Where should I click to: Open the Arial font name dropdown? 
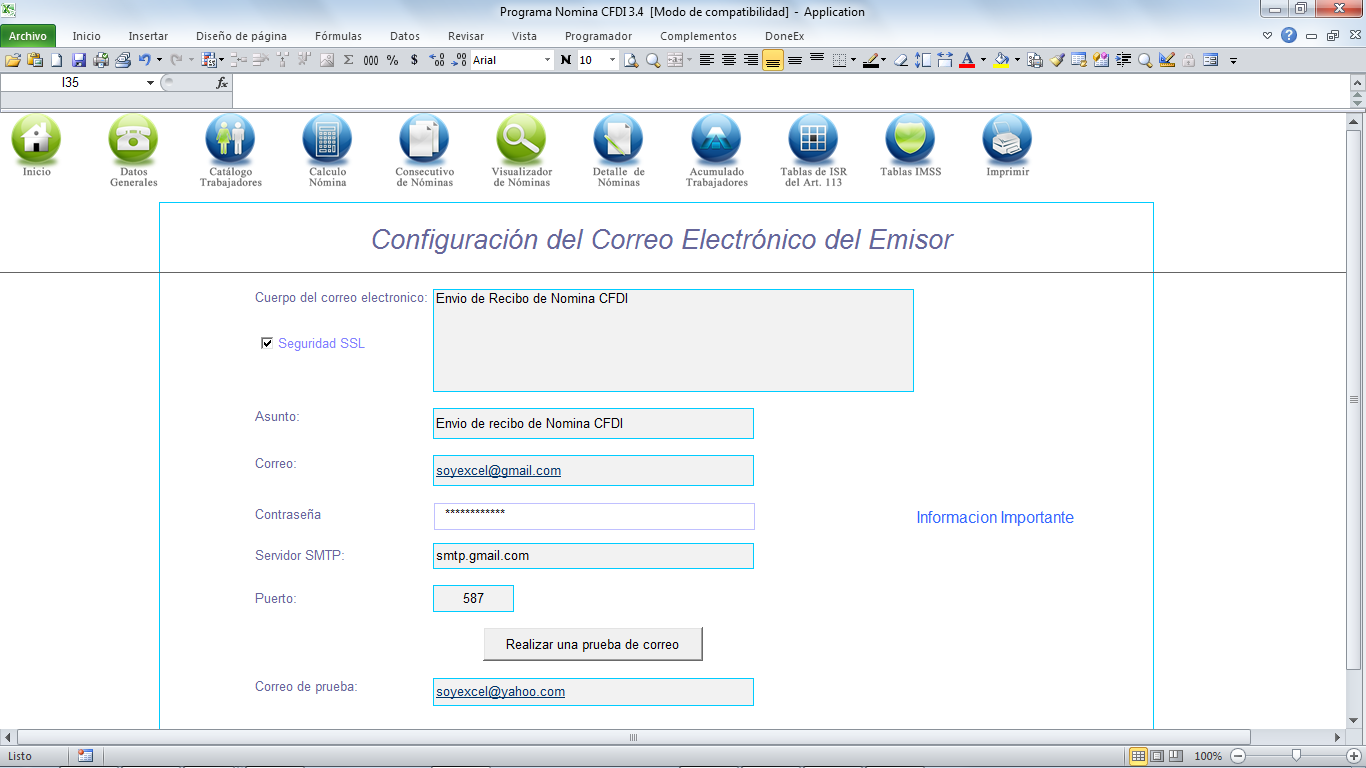[547, 60]
